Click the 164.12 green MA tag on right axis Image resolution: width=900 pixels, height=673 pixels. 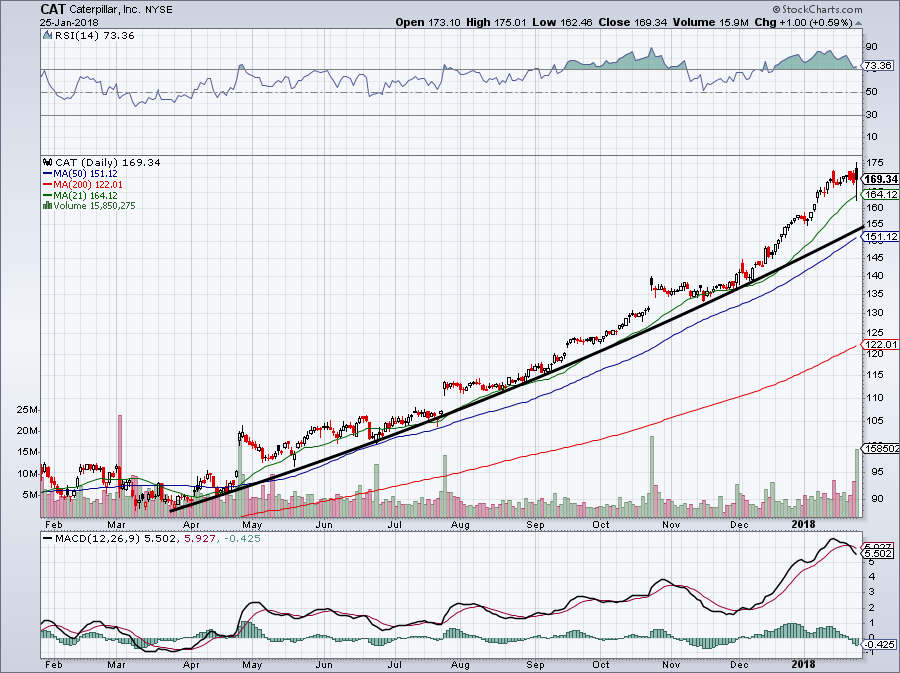pos(882,195)
